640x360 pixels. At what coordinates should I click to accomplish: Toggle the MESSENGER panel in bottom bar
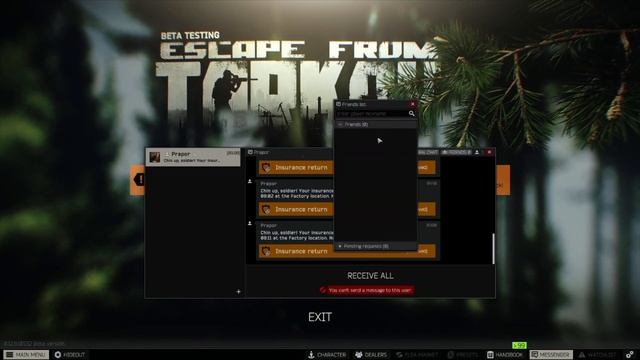tap(551, 355)
